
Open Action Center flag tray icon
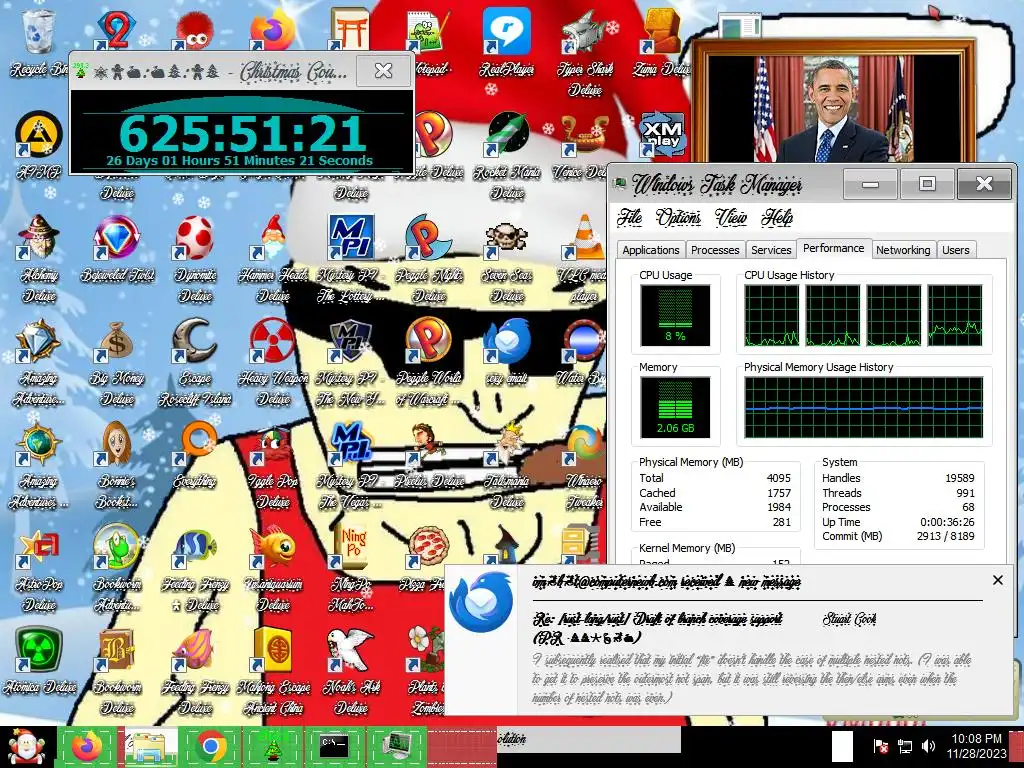pos(881,746)
